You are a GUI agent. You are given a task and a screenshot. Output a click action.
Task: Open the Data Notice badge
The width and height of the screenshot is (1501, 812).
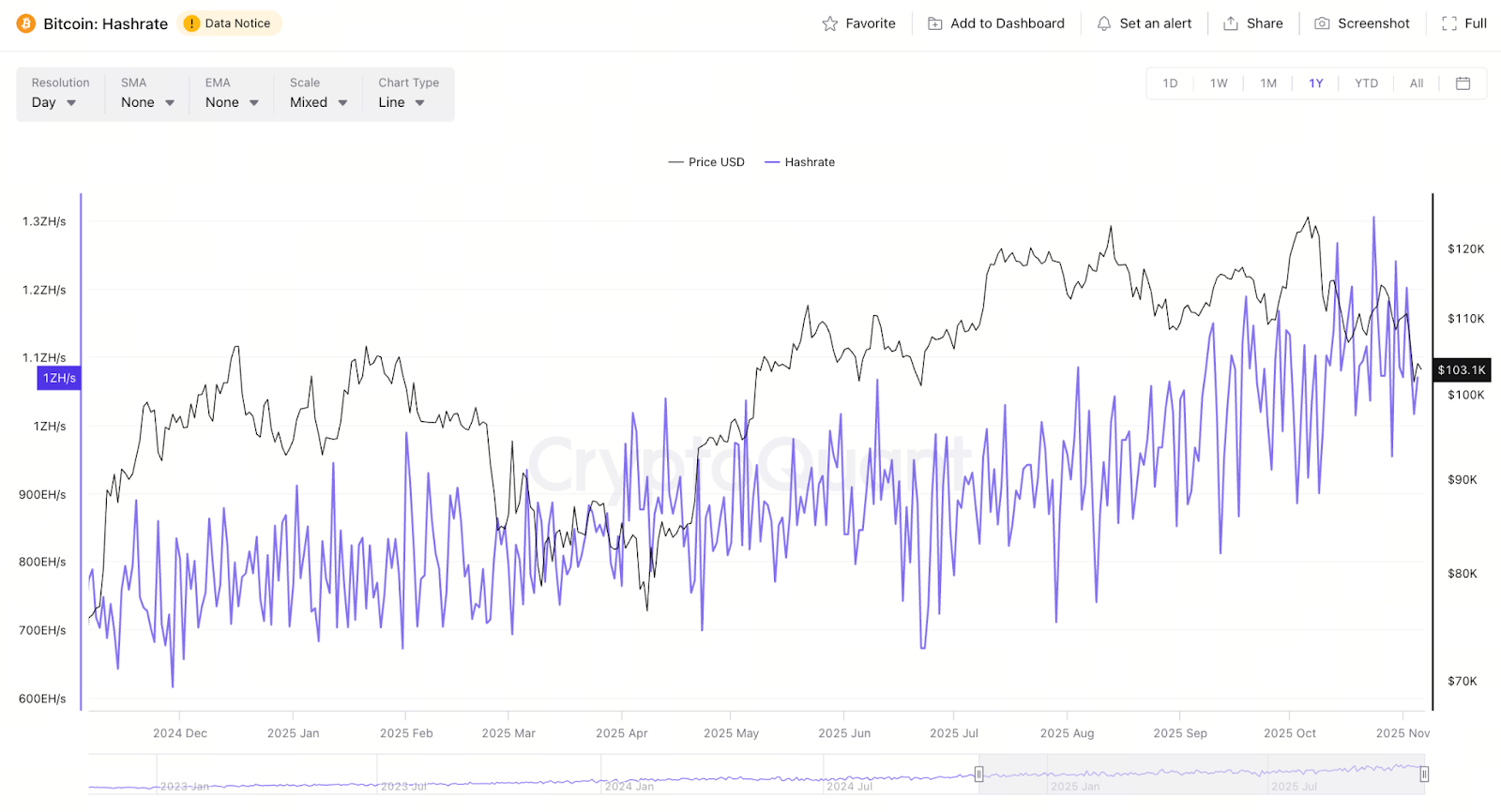point(229,23)
